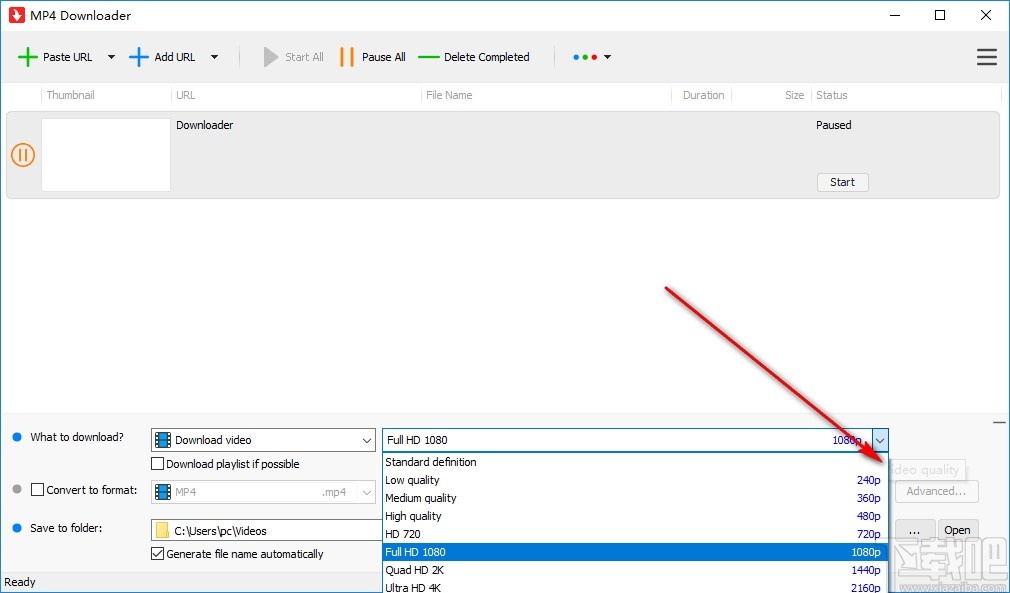This screenshot has width=1010, height=593.
Task: Click the Downloader URL text
Action: pyautogui.click(x=205, y=125)
